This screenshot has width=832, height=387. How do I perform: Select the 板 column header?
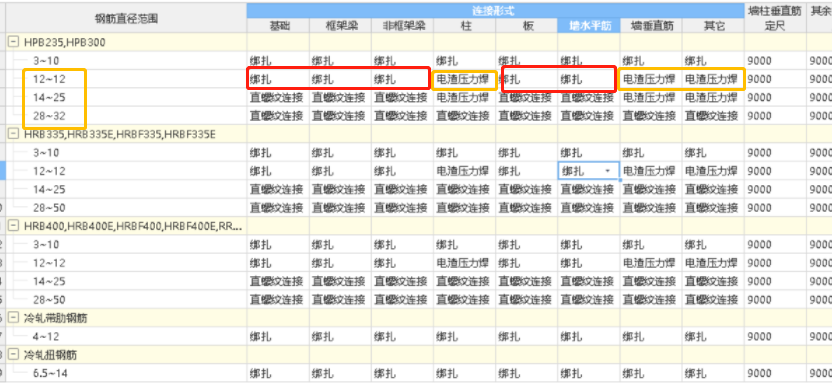click(x=526, y=25)
